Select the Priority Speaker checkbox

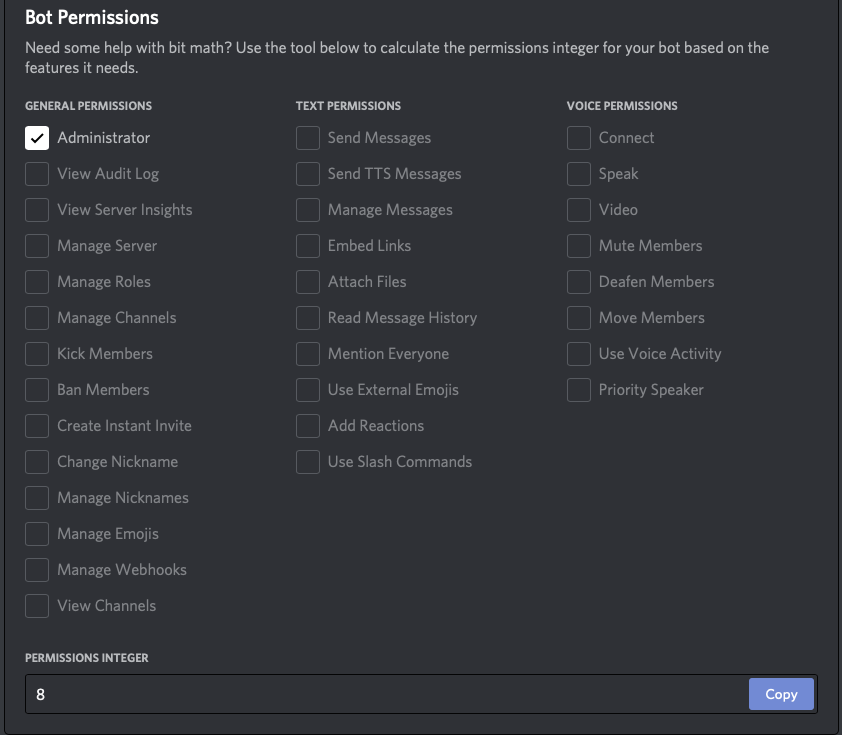(579, 390)
